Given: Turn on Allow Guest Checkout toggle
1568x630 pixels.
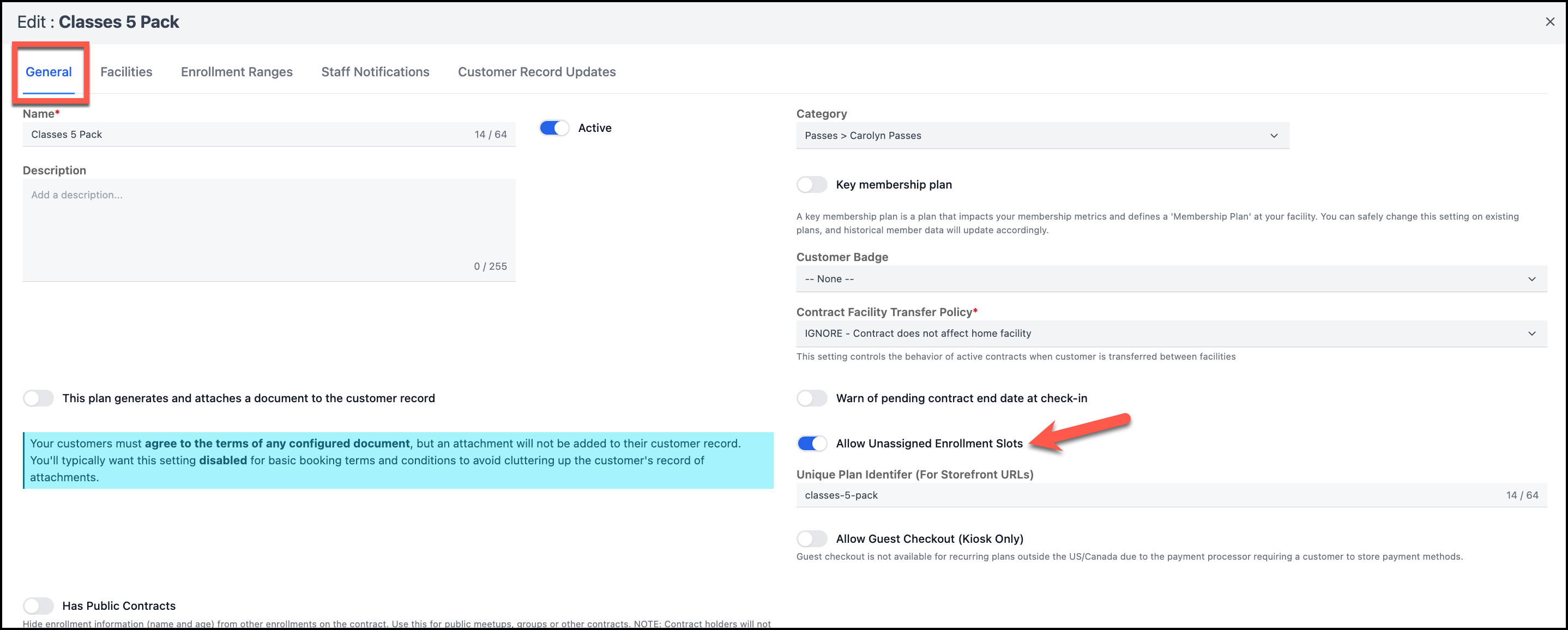Looking at the screenshot, I should tap(811, 538).
